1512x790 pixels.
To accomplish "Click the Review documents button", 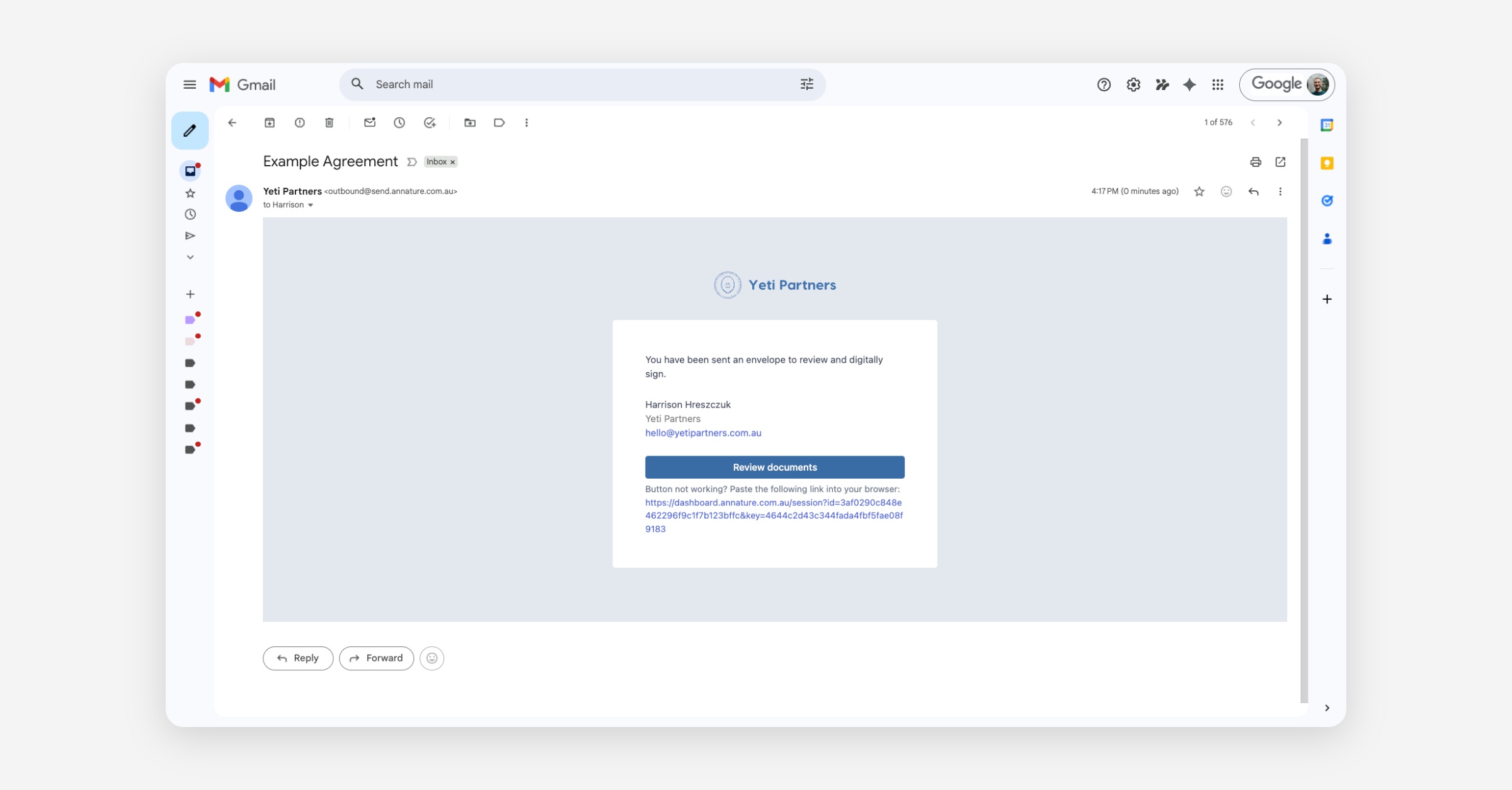I will pos(774,467).
